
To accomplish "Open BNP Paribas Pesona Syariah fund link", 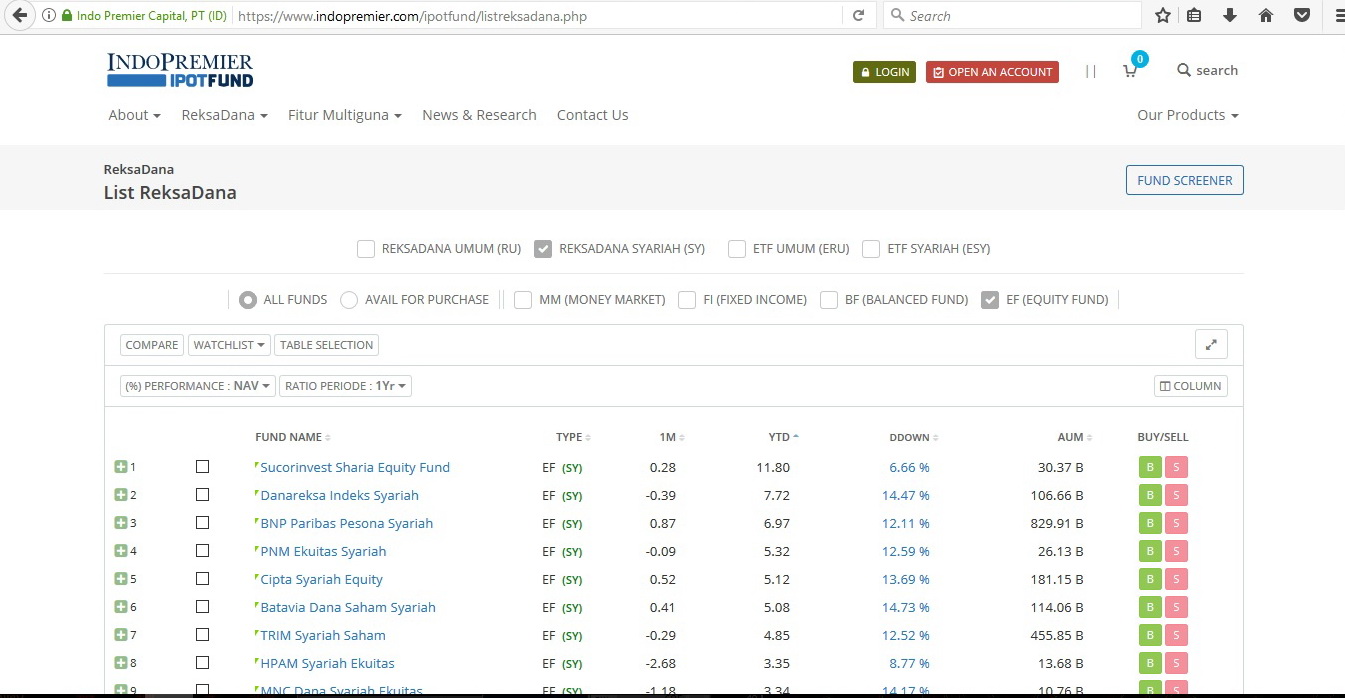I will click(x=346, y=523).
